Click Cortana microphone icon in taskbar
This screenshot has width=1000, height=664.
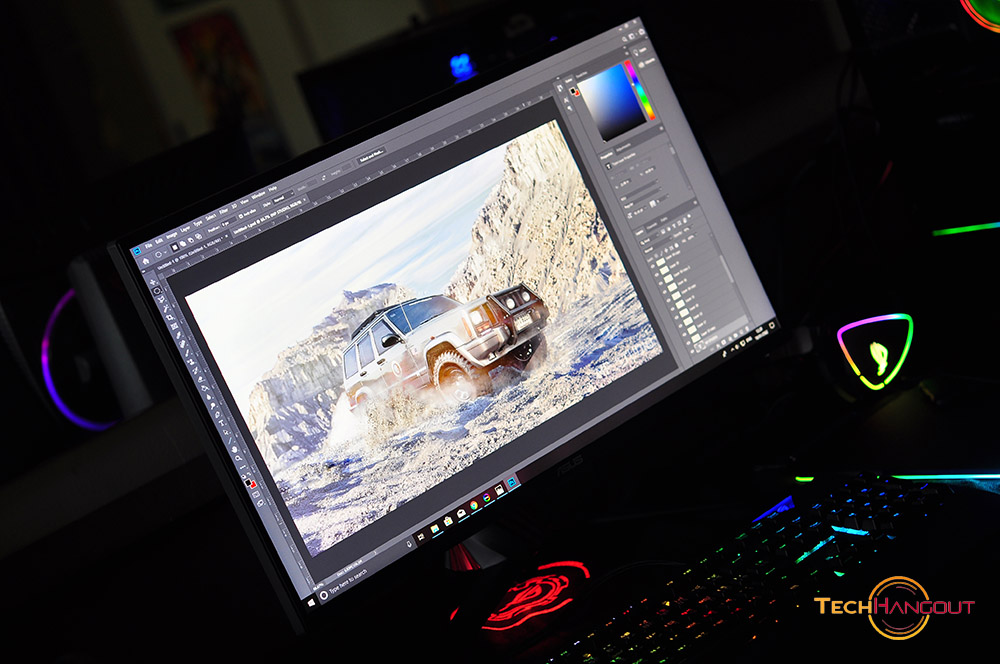click(x=409, y=545)
